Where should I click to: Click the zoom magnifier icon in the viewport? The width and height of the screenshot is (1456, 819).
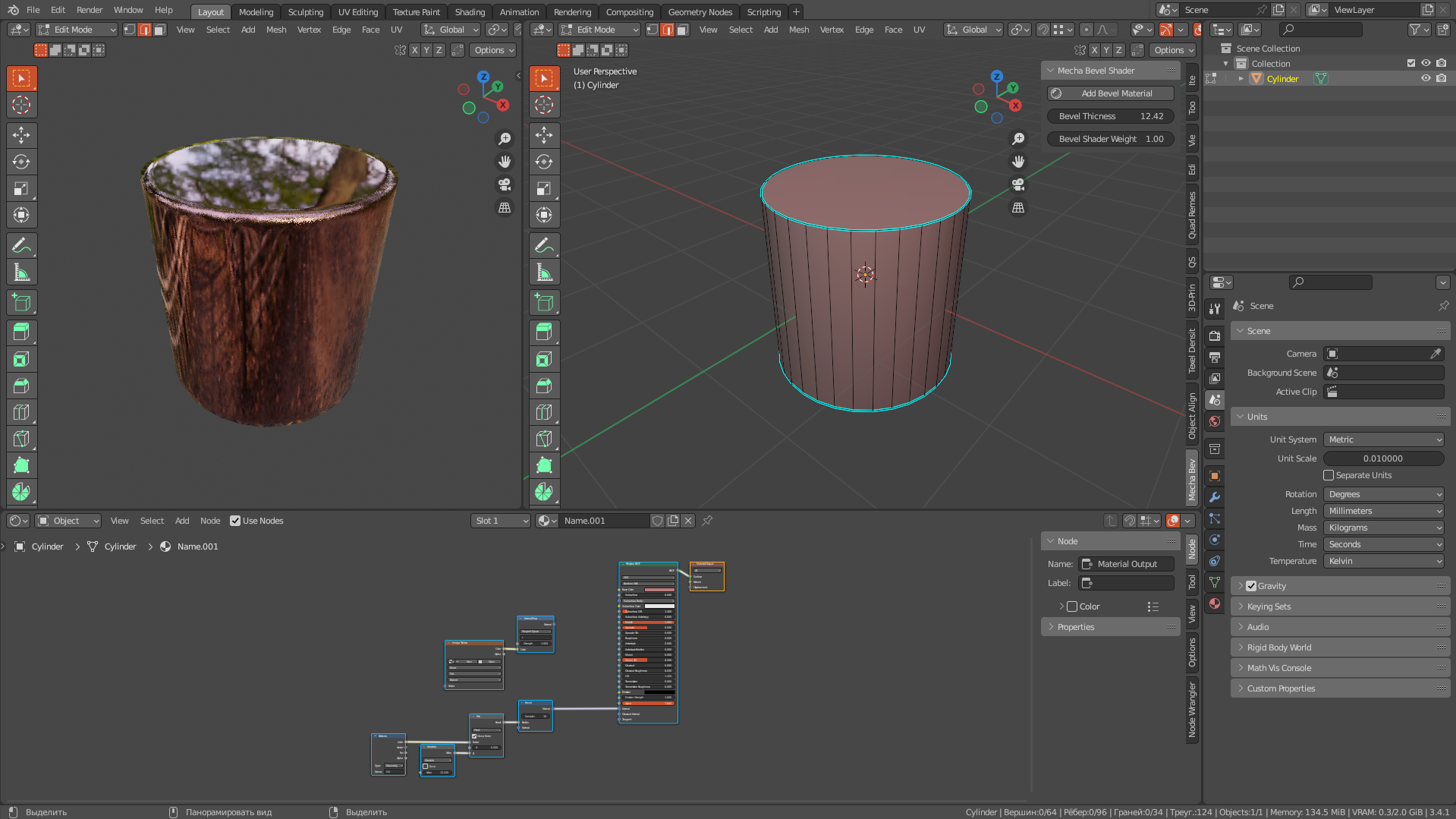[505, 139]
